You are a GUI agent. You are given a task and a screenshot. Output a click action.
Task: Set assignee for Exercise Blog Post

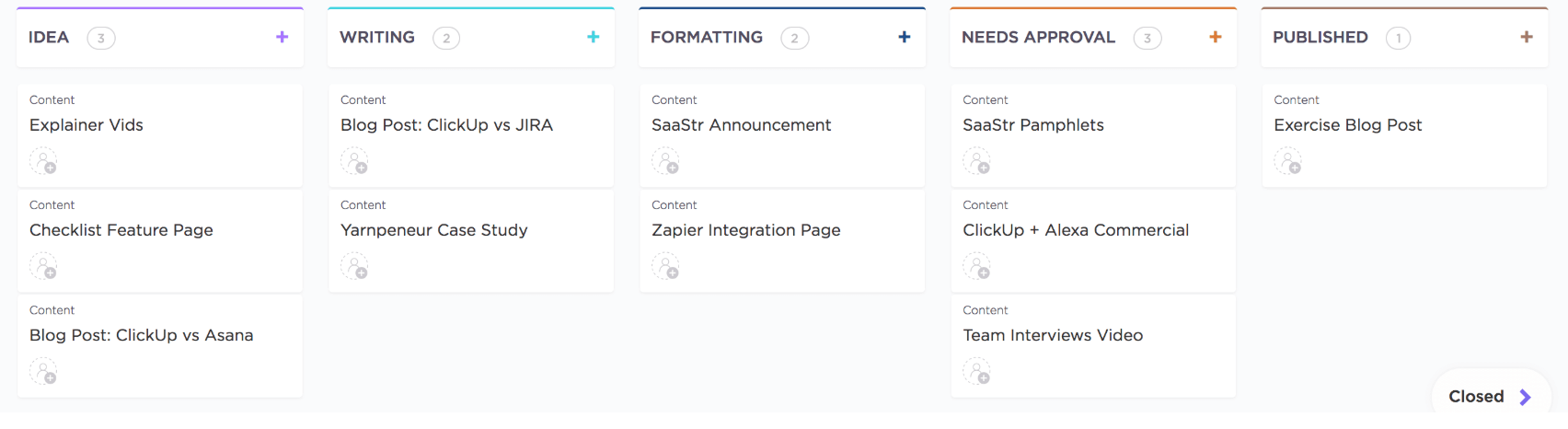pyautogui.click(x=1287, y=161)
